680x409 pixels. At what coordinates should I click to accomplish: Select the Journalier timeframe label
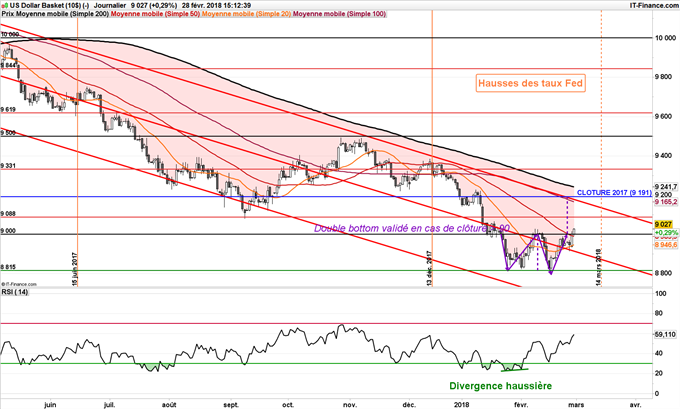pyautogui.click(x=110, y=6)
